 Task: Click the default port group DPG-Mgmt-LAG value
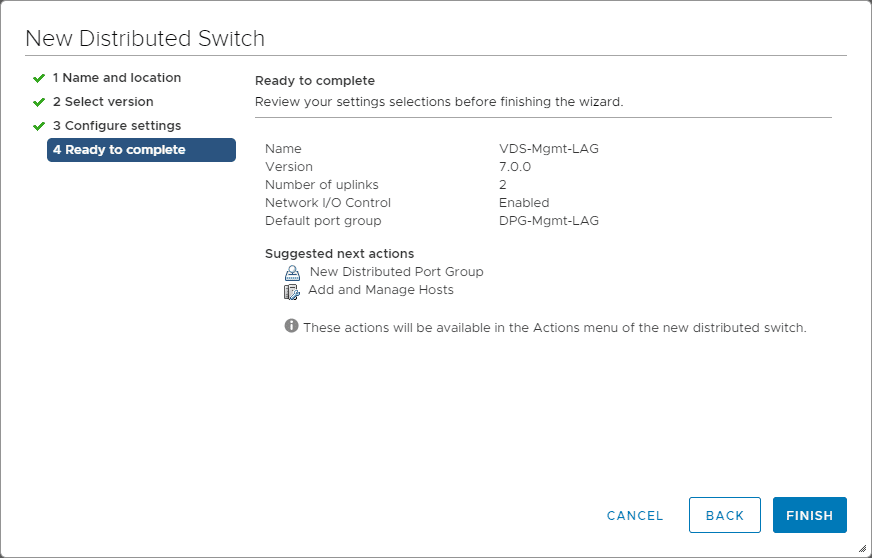tap(549, 221)
